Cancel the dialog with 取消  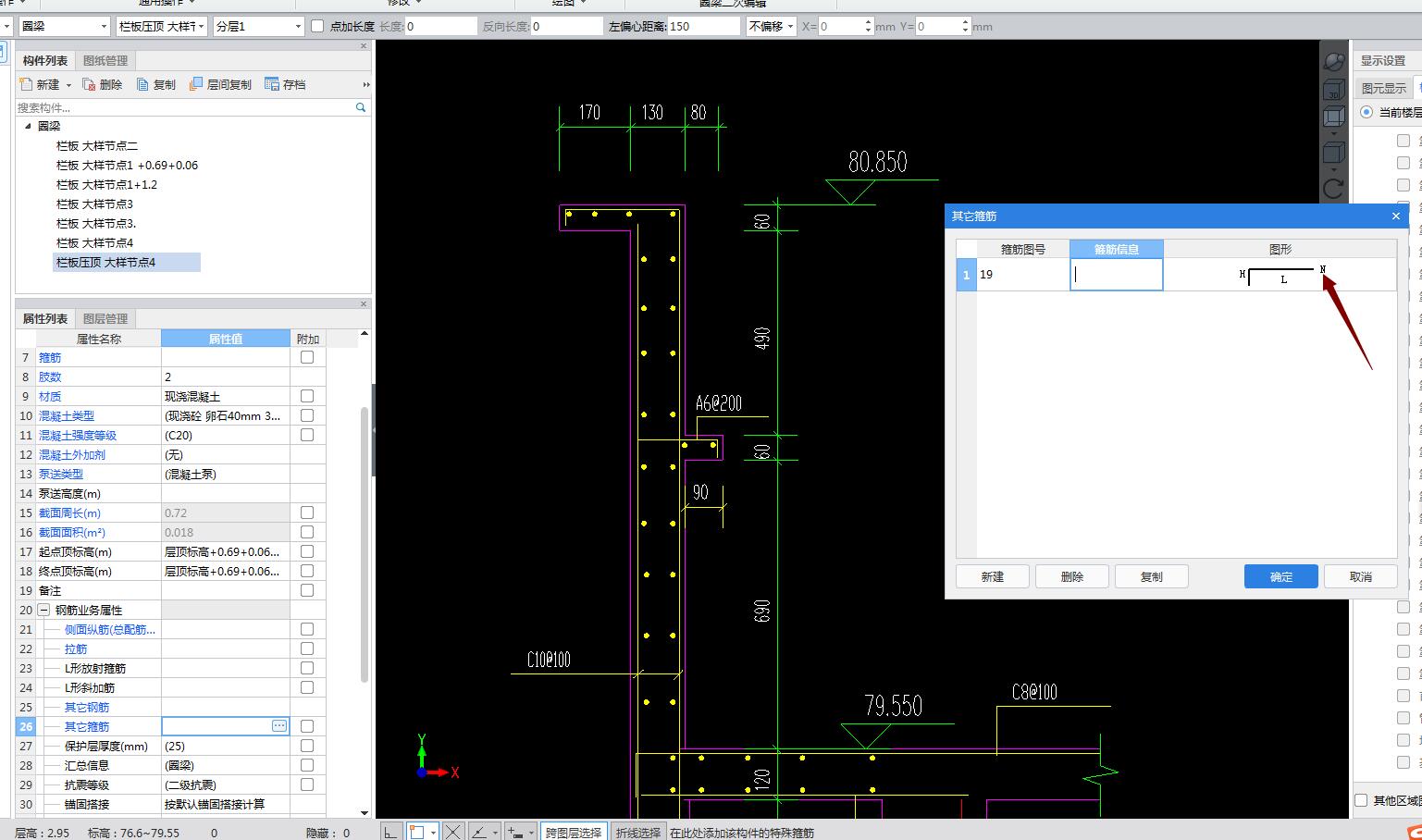click(x=1361, y=576)
